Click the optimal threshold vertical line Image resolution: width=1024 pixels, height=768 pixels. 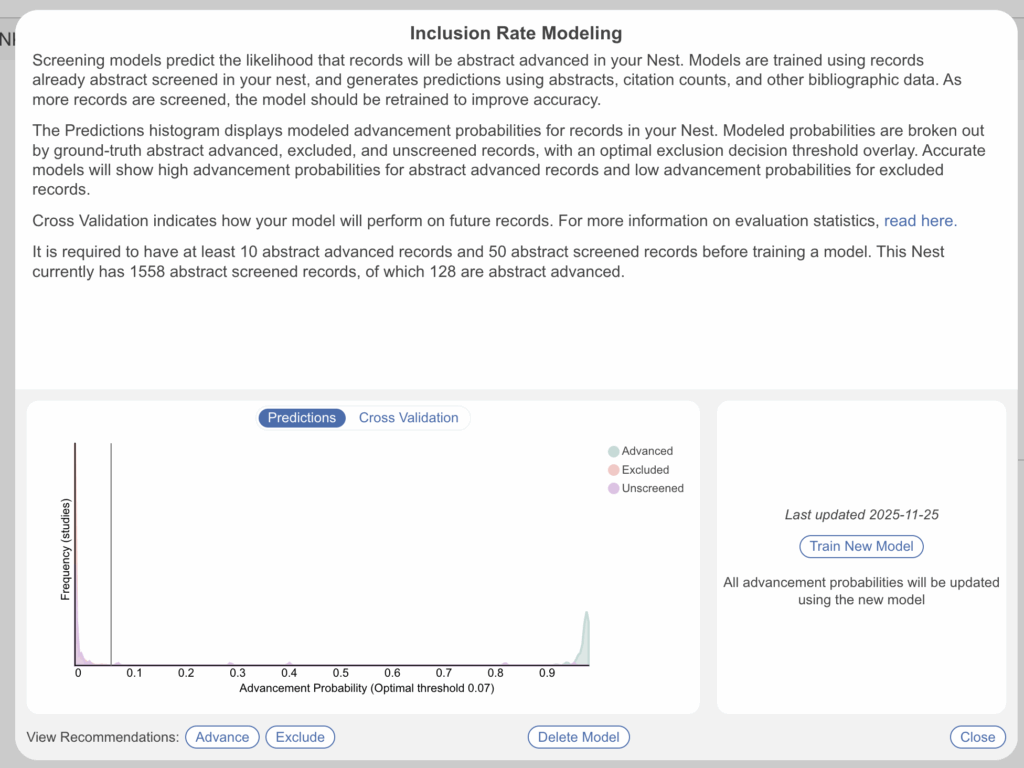pos(111,550)
